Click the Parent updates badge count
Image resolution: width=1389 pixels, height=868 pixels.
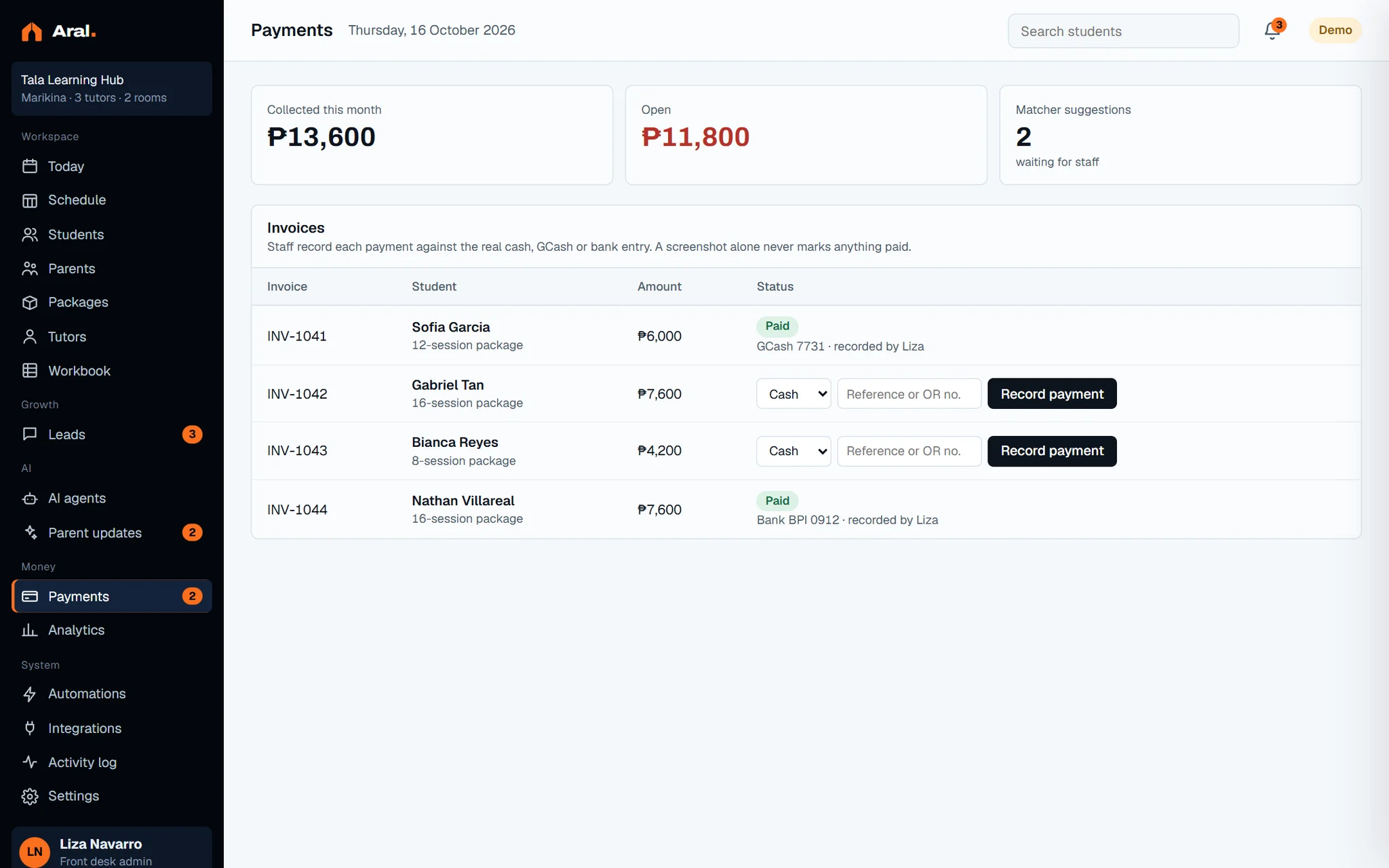(x=192, y=532)
